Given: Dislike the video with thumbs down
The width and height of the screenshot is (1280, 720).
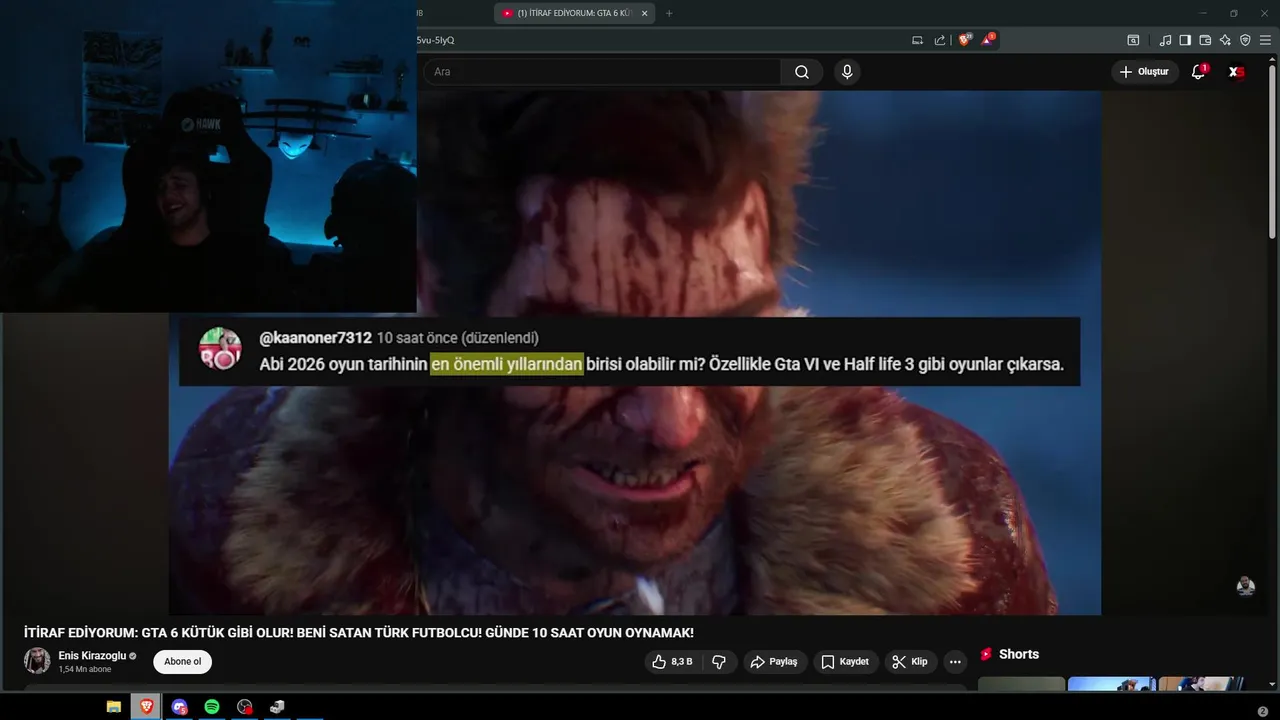Looking at the screenshot, I should pos(718,662).
